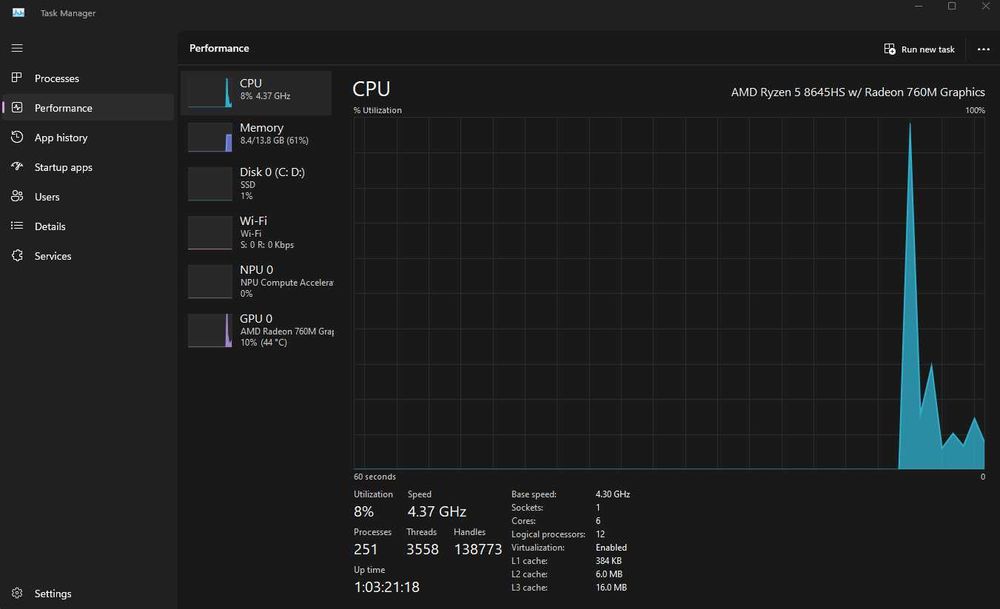Select the CPU mini graph thumbnail
The width and height of the screenshot is (1000, 609).
pos(210,92)
